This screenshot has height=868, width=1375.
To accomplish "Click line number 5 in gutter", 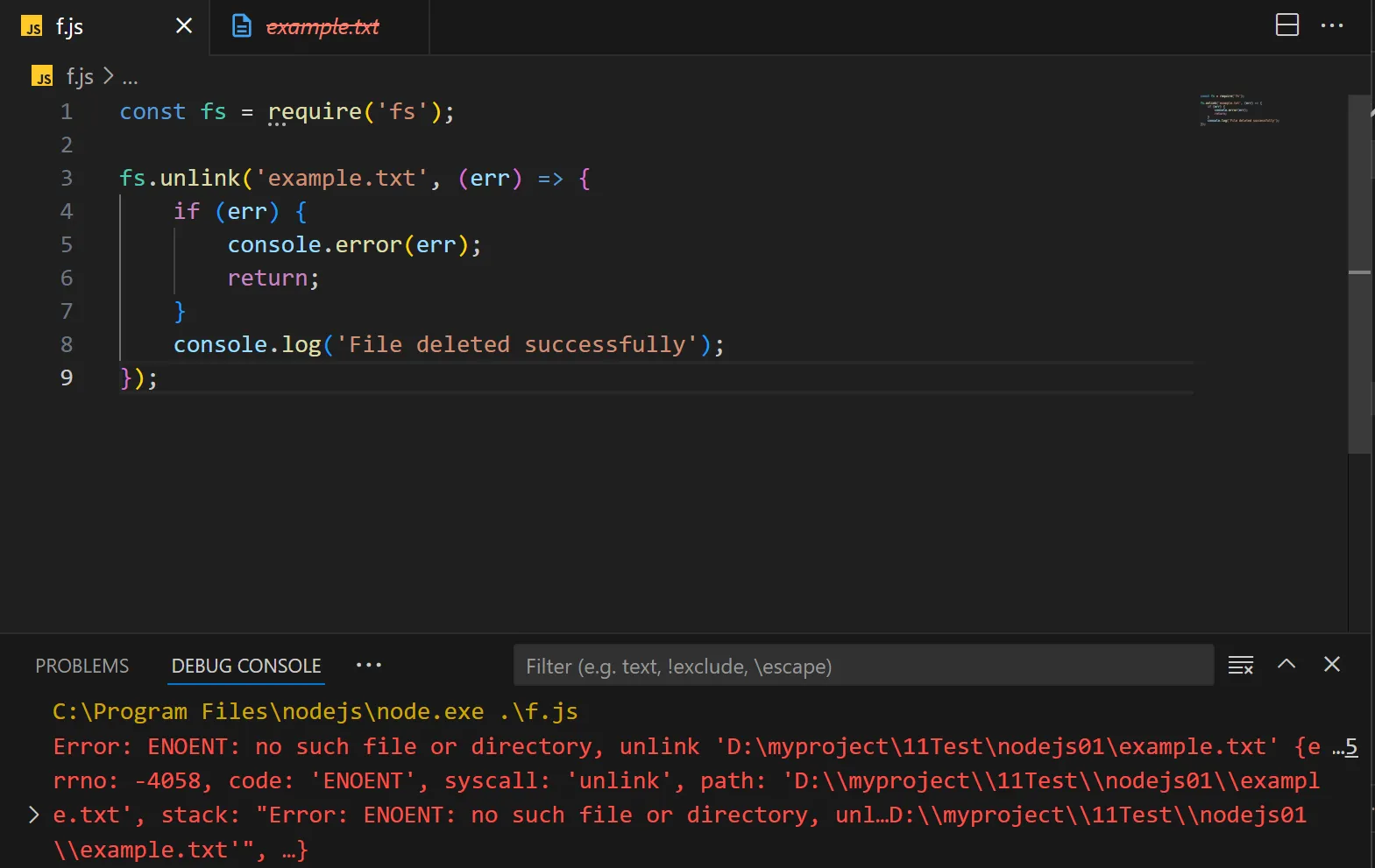I will [x=67, y=245].
